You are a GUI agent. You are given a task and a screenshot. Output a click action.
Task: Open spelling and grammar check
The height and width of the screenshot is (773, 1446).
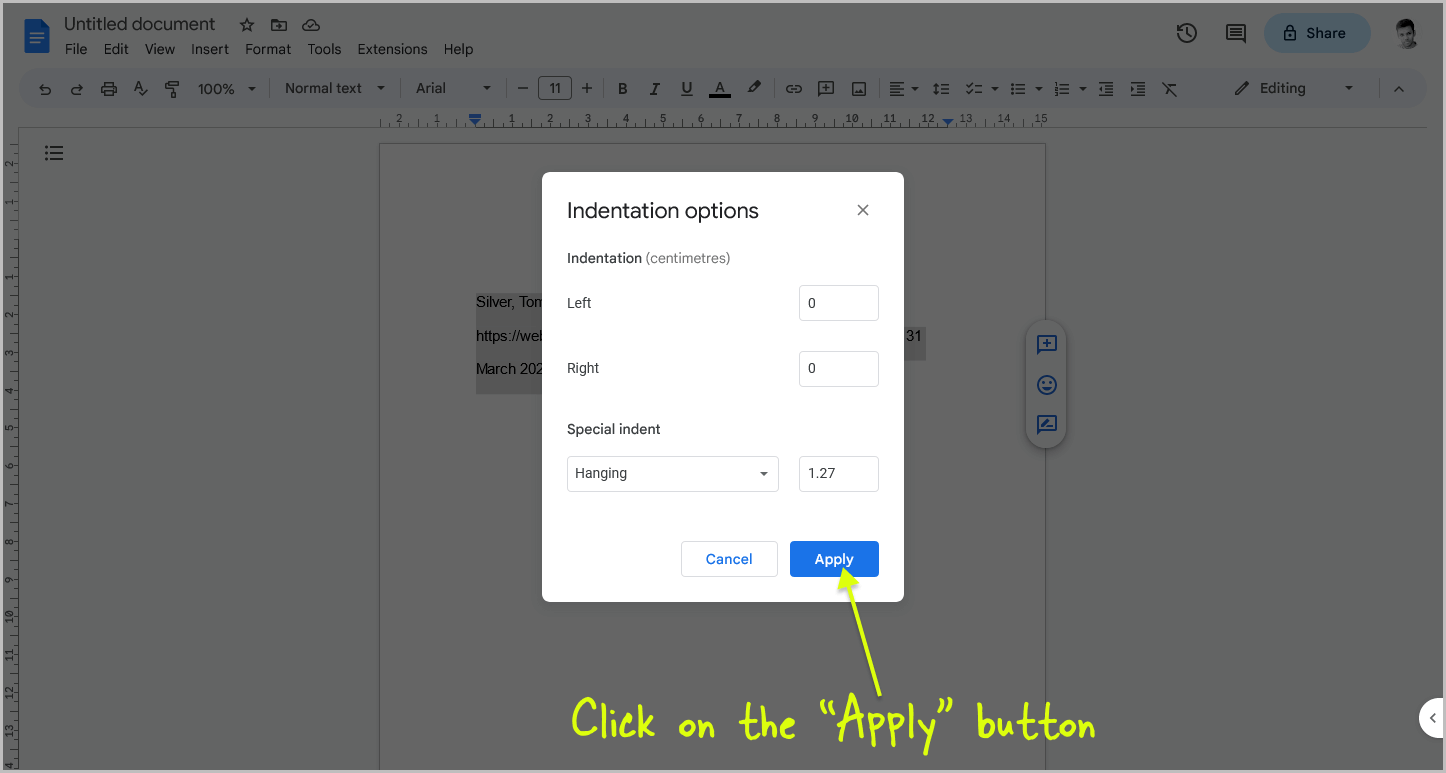coord(140,88)
